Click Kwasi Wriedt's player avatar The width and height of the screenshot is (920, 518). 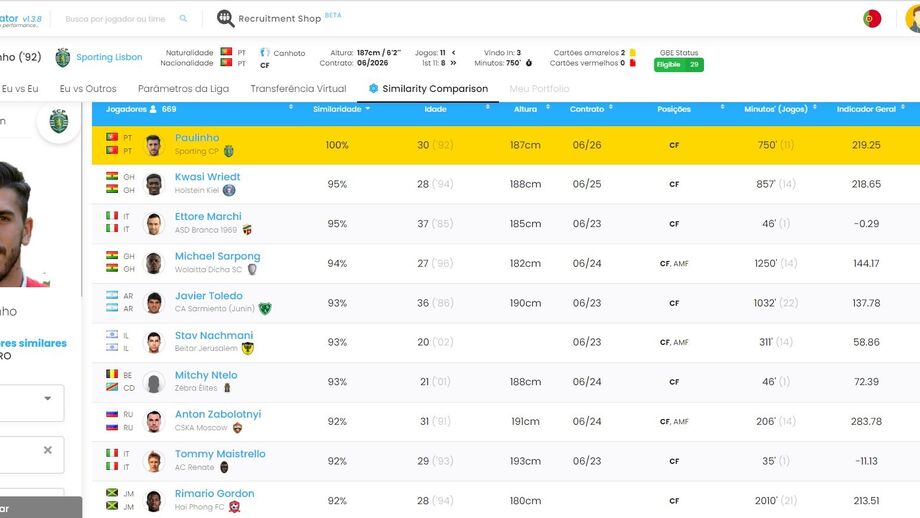pyautogui.click(x=153, y=184)
